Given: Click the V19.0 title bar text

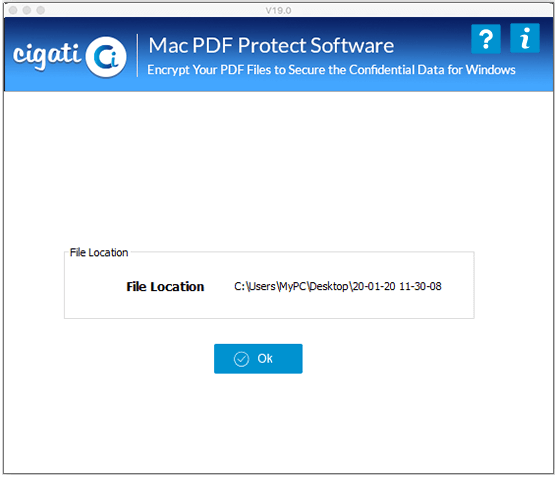Looking at the screenshot, I should pyautogui.click(x=278, y=11).
